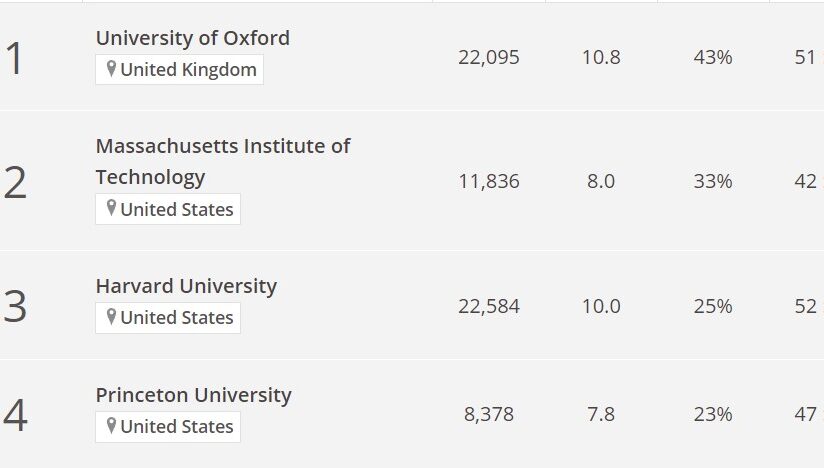Open the Princeton University link
824x468 pixels.
pyautogui.click(x=193, y=395)
